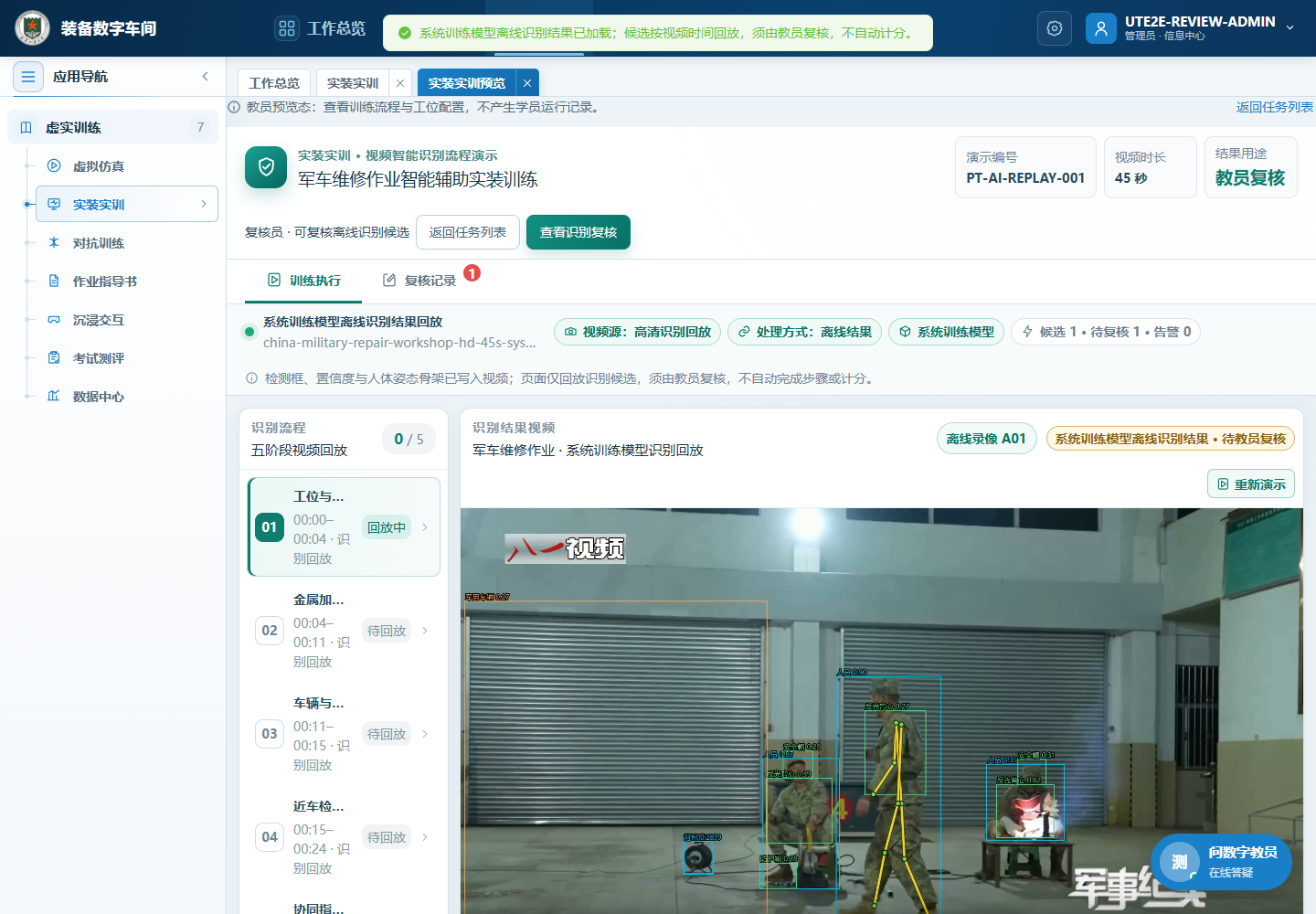Toggle the 应用导航 hamburger menu icon
This screenshot has width=1316, height=914.
click(28, 77)
